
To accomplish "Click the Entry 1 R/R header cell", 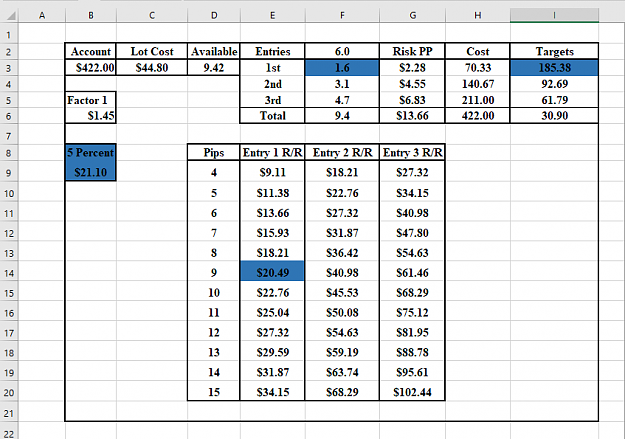I will click(x=273, y=152).
